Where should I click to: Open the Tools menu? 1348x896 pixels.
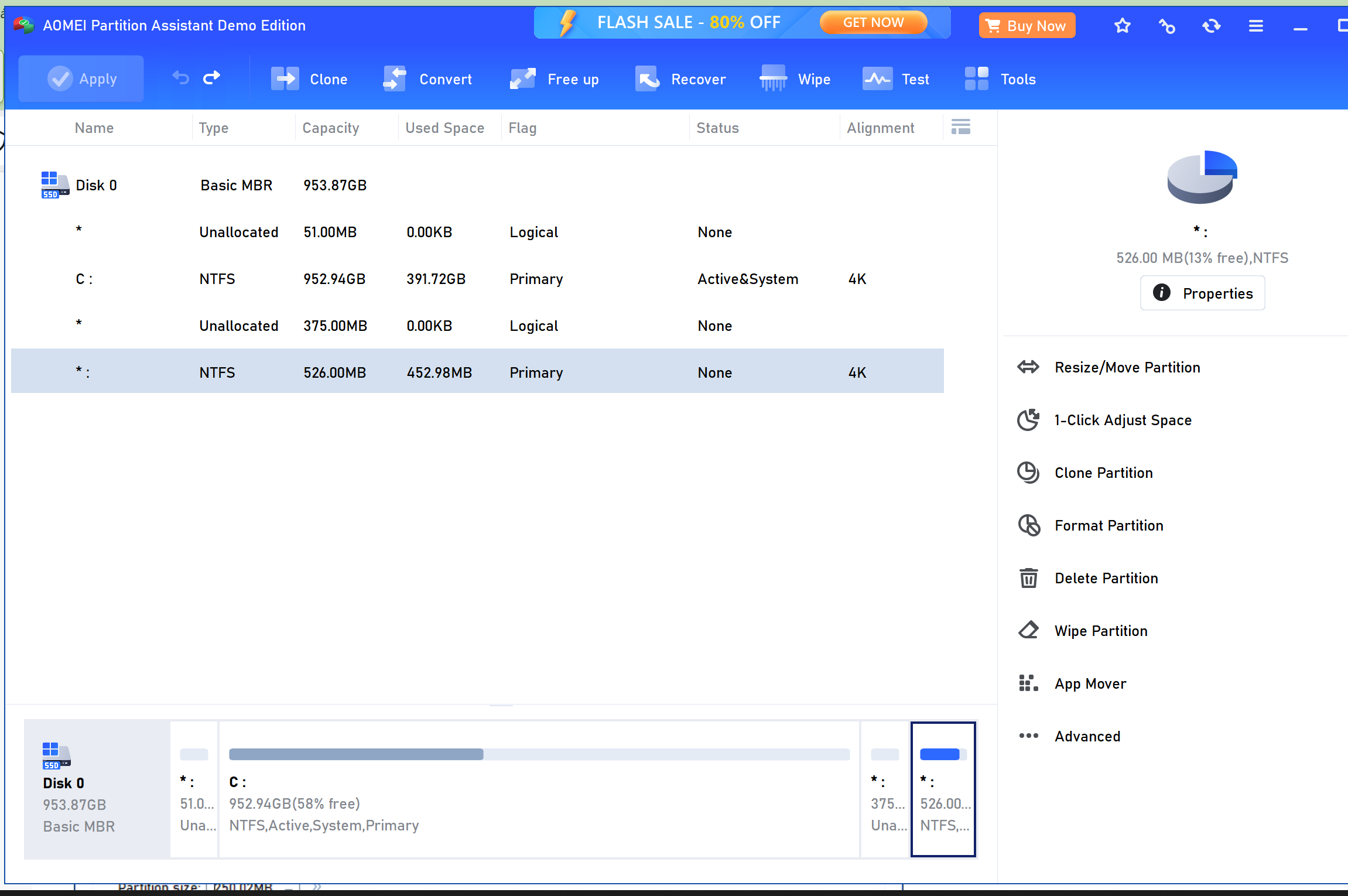(1000, 79)
